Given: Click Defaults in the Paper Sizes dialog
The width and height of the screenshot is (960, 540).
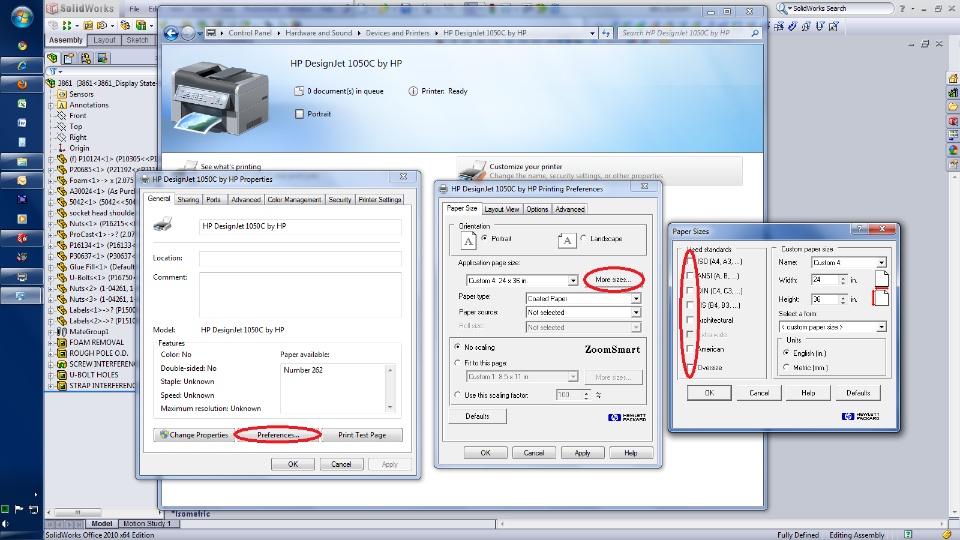Looking at the screenshot, I should (x=858, y=392).
